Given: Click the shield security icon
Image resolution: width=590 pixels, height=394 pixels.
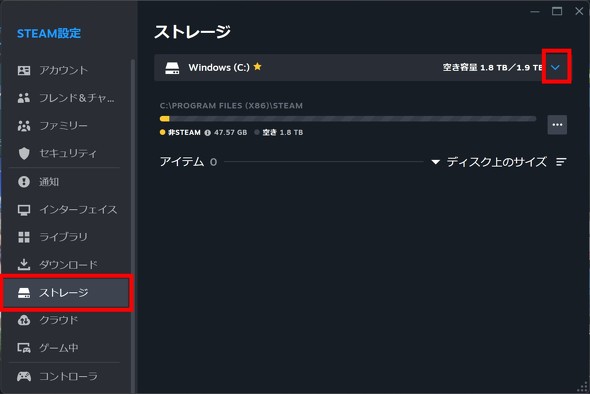Looking at the screenshot, I should point(24,153).
